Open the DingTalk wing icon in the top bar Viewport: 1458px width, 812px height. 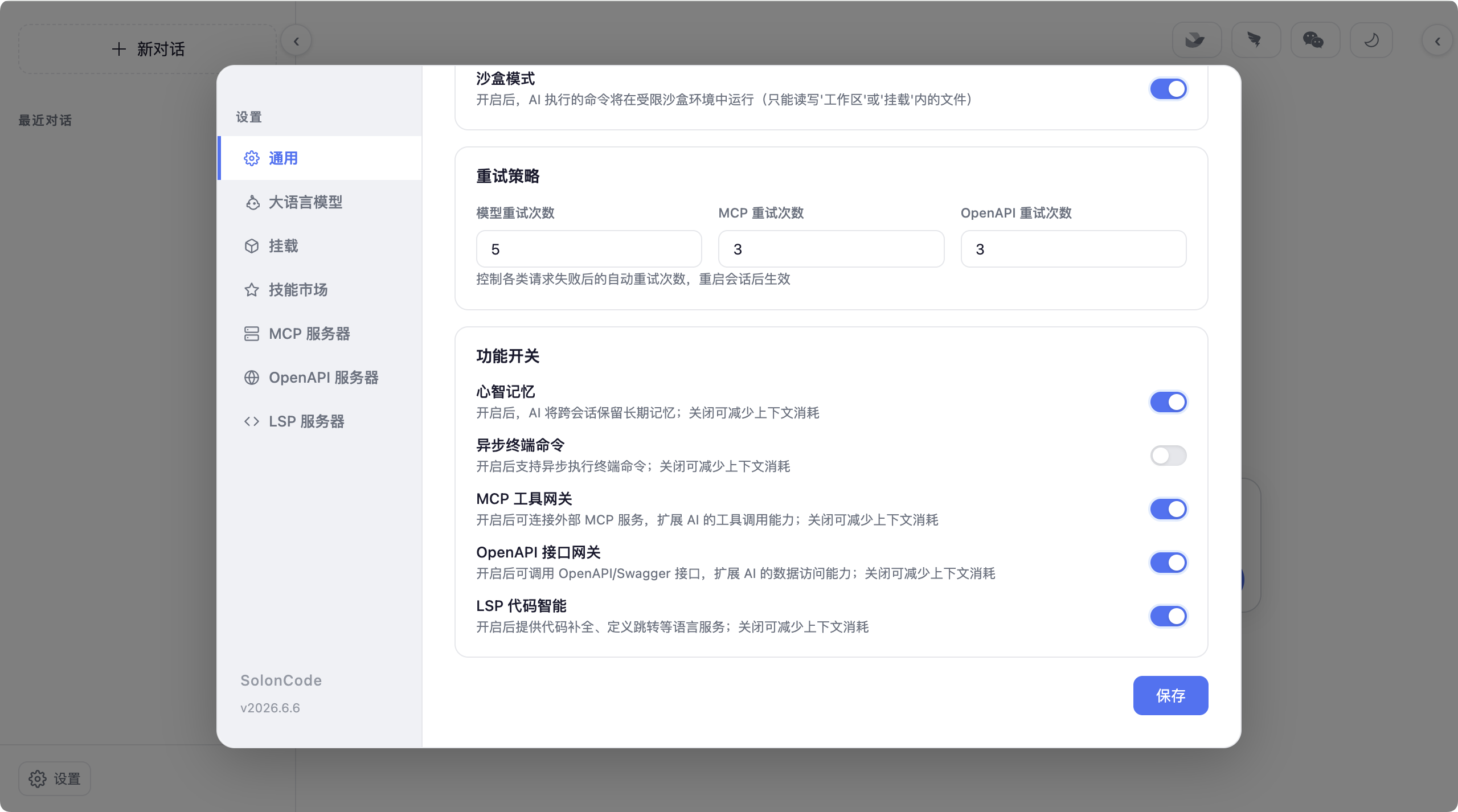pos(1256,40)
